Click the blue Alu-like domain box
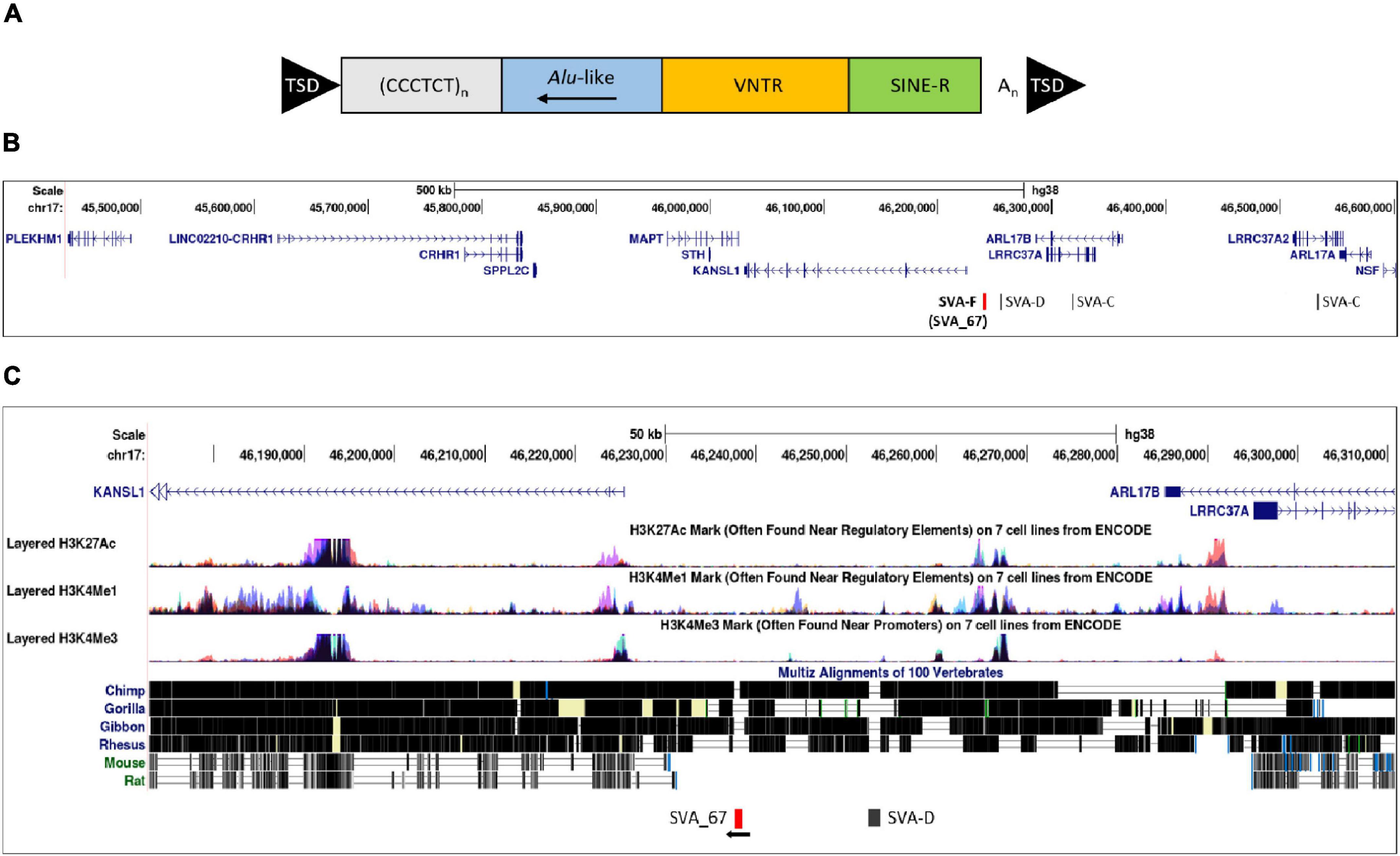Screen dimensions: 1400x856 pos(581,85)
